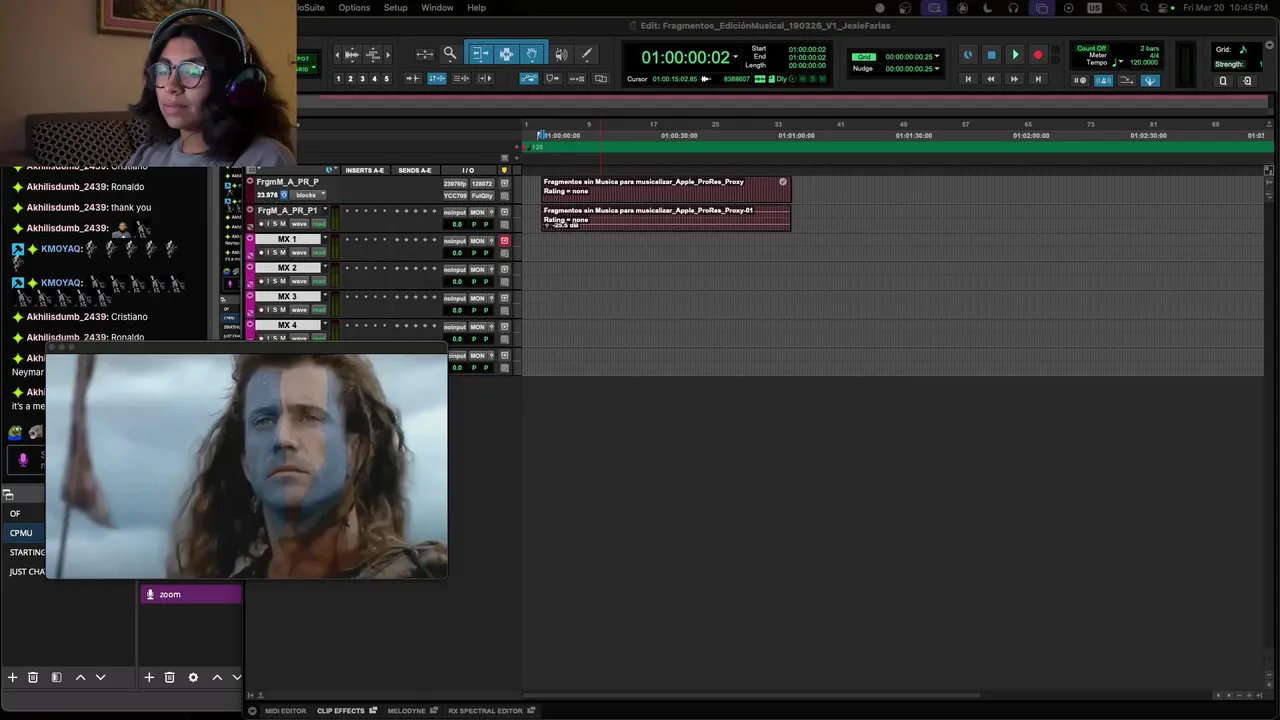Screen dimensions: 1280x720
Task: Click the purple zoom source in OBS
Action: click(x=191, y=594)
